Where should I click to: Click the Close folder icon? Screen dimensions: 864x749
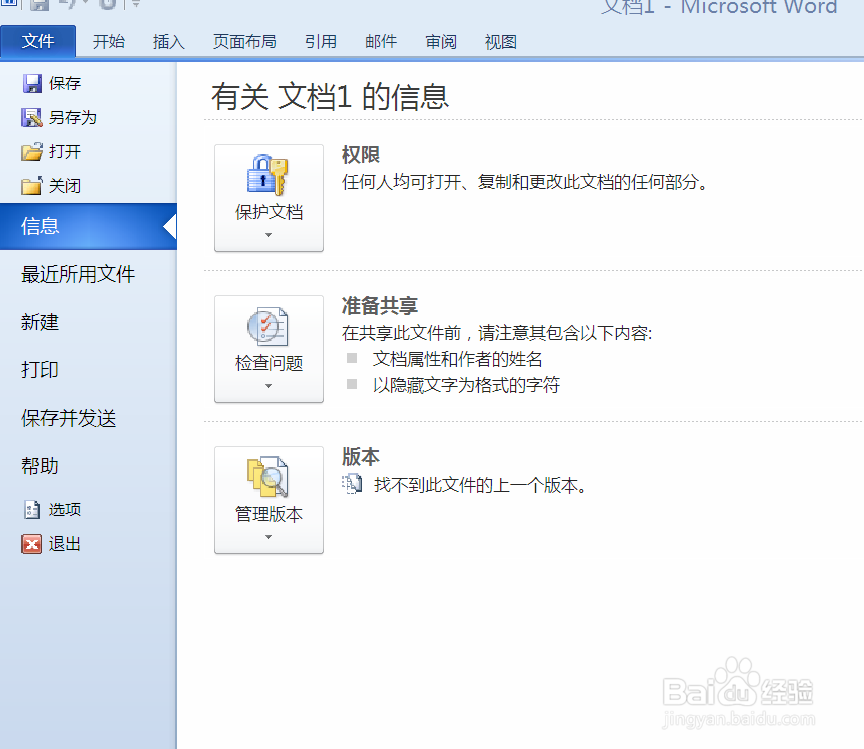point(32,186)
